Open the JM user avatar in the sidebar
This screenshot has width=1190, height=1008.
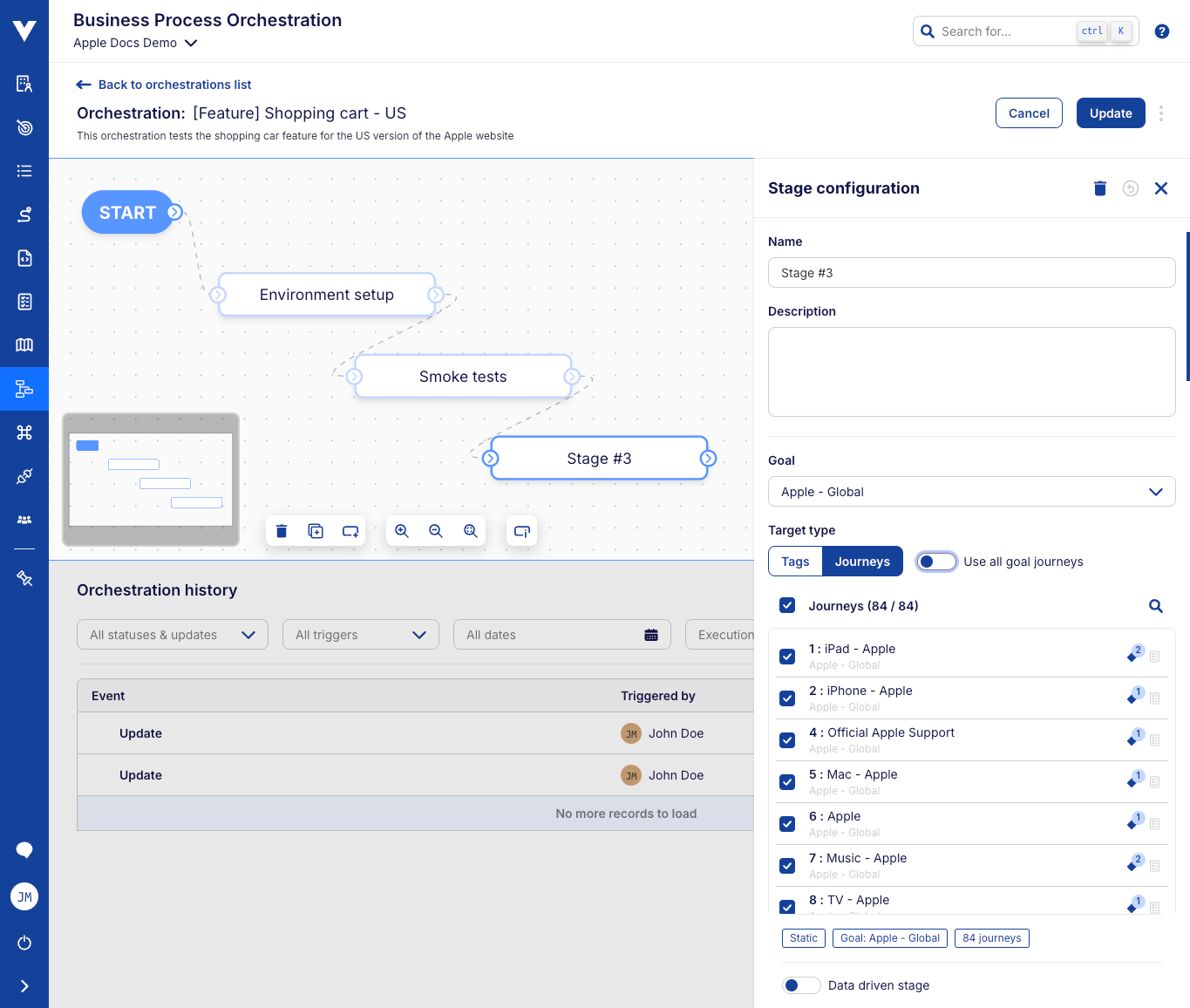[x=24, y=896]
